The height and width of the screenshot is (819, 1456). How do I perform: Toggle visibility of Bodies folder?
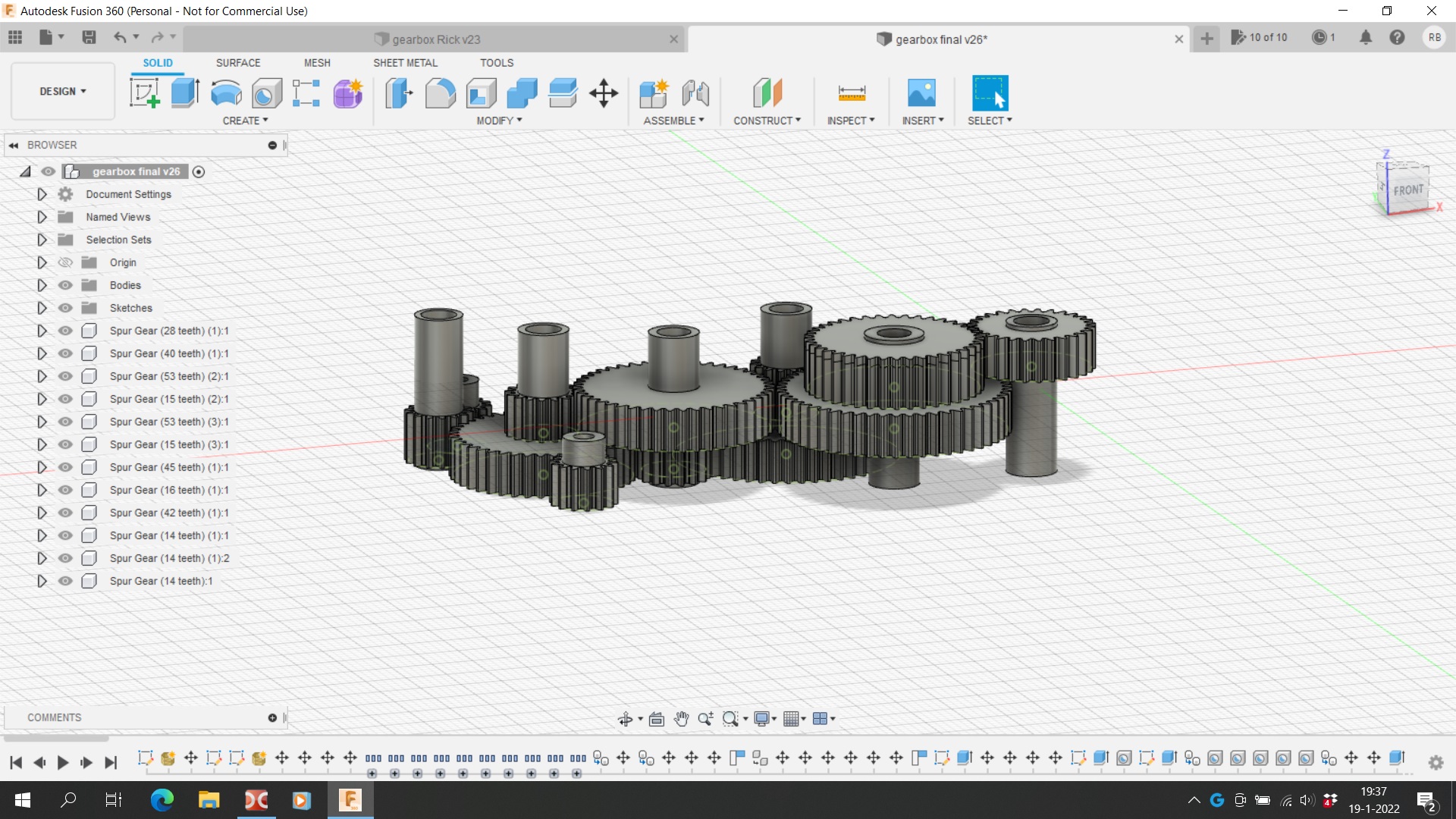click(66, 285)
